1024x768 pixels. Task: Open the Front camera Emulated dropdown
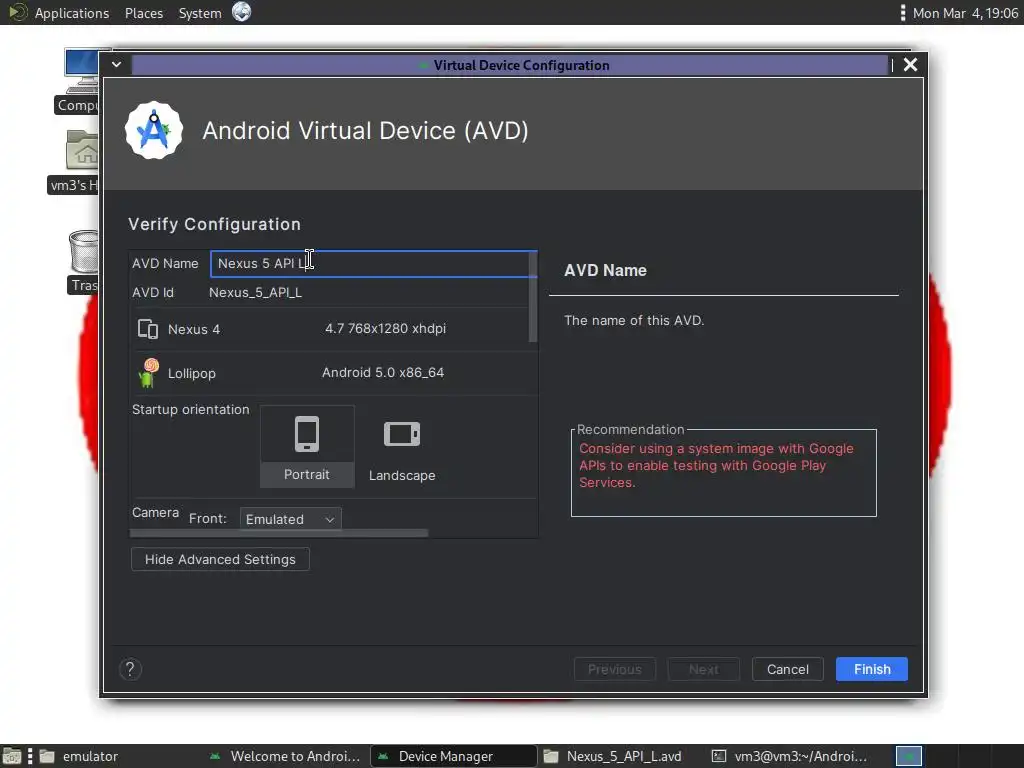291,519
